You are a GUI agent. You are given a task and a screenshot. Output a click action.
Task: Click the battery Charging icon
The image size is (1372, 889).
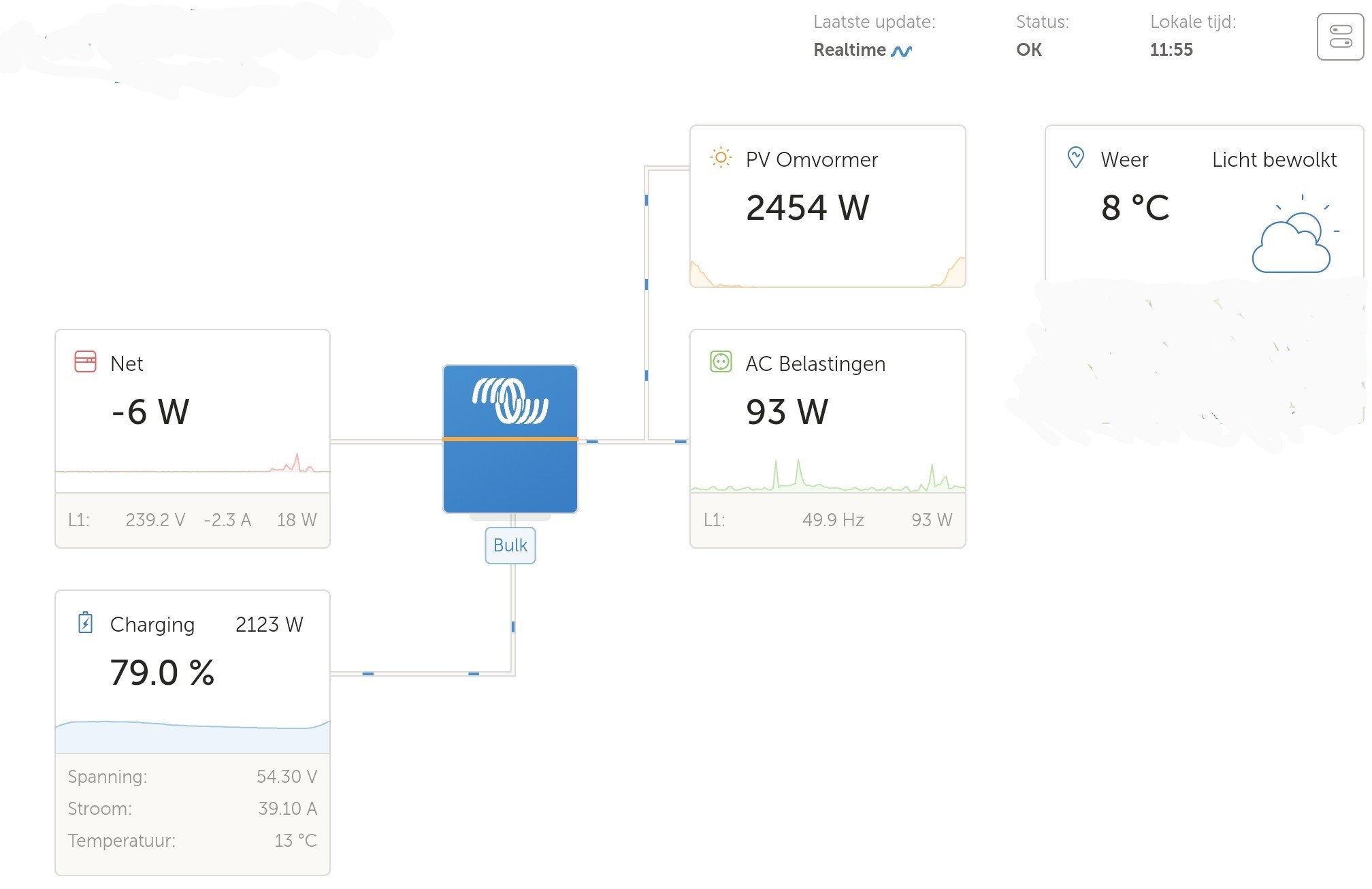coord(85,623)
